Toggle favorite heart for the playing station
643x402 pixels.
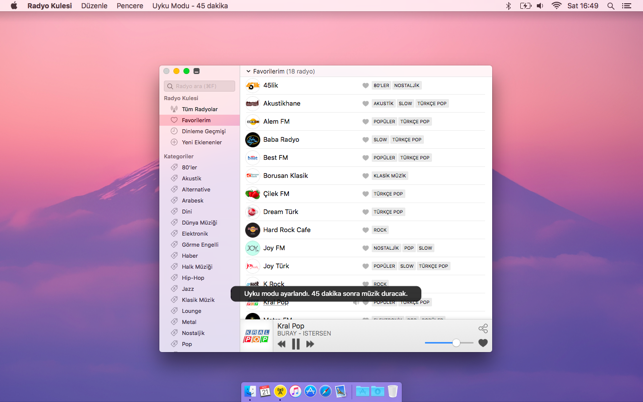pyautogui.click(x=483, y=343)
